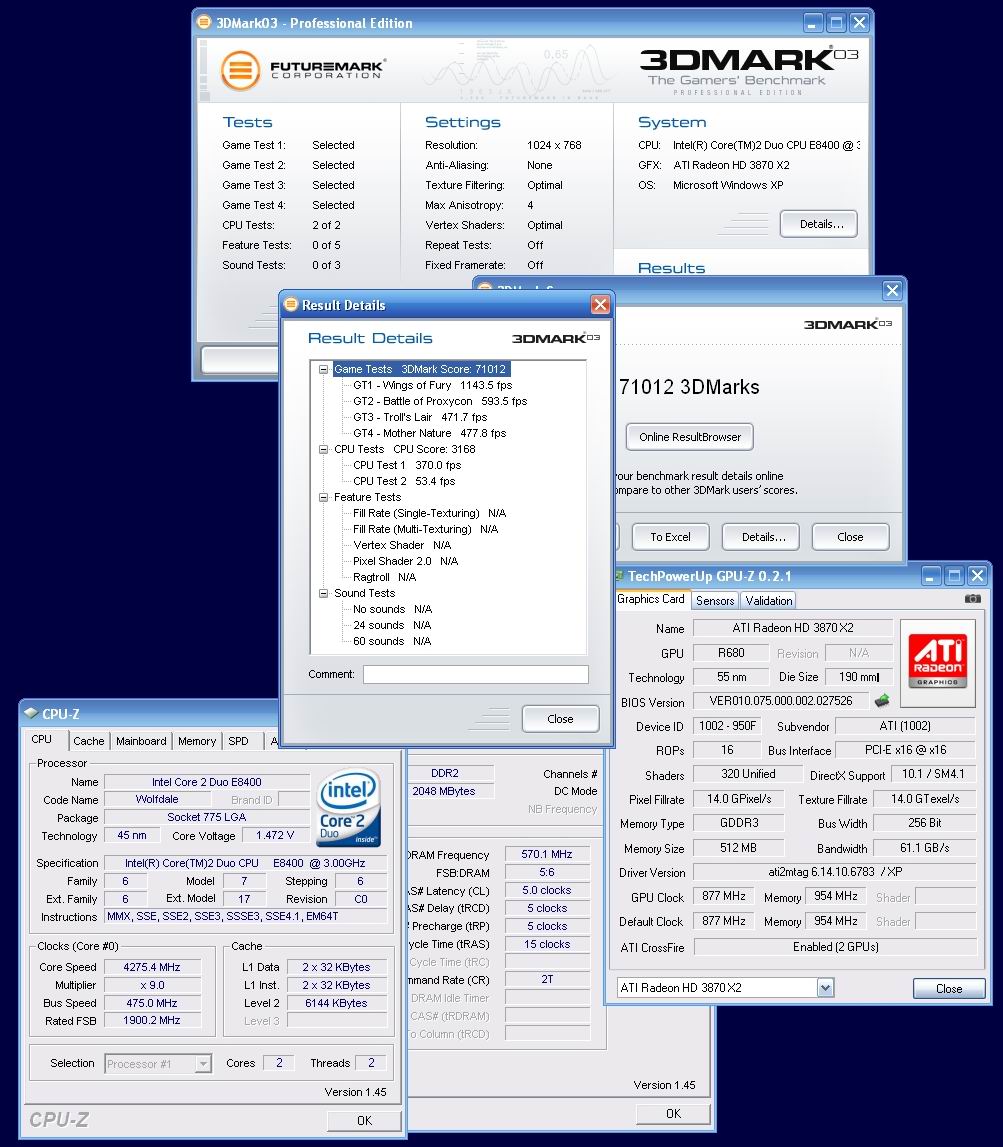Click Close button in the score window
This screenshot has height=1147, width=1003.
[850, 537]
